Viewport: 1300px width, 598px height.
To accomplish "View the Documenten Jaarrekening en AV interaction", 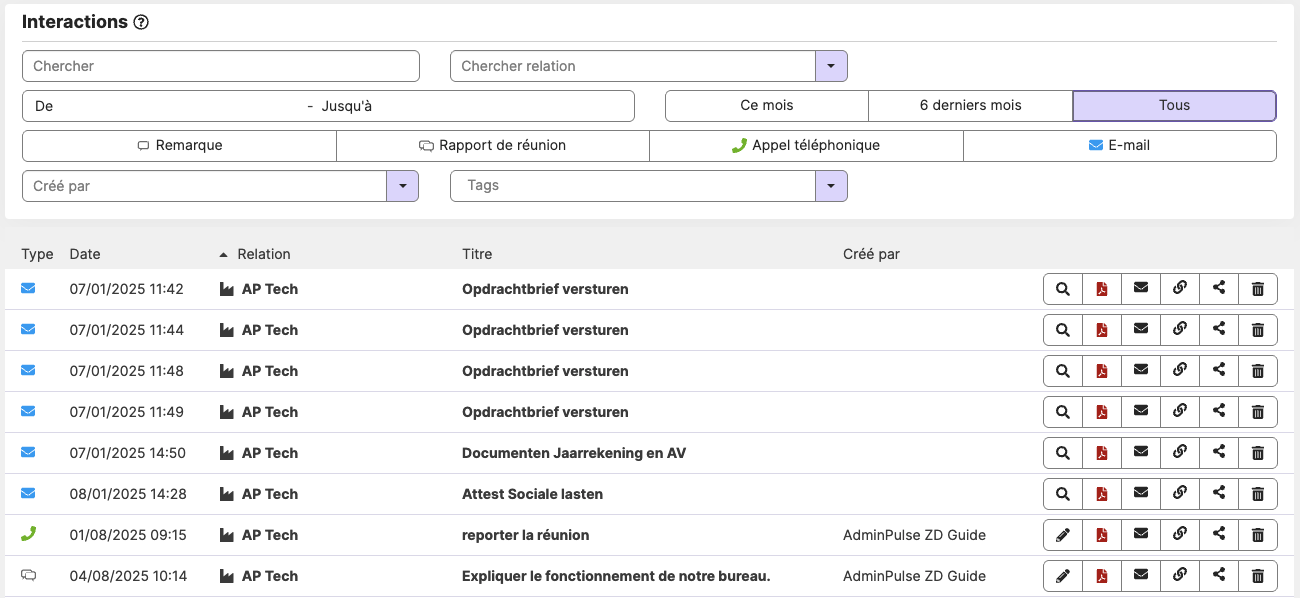I will coord(1063,453).
